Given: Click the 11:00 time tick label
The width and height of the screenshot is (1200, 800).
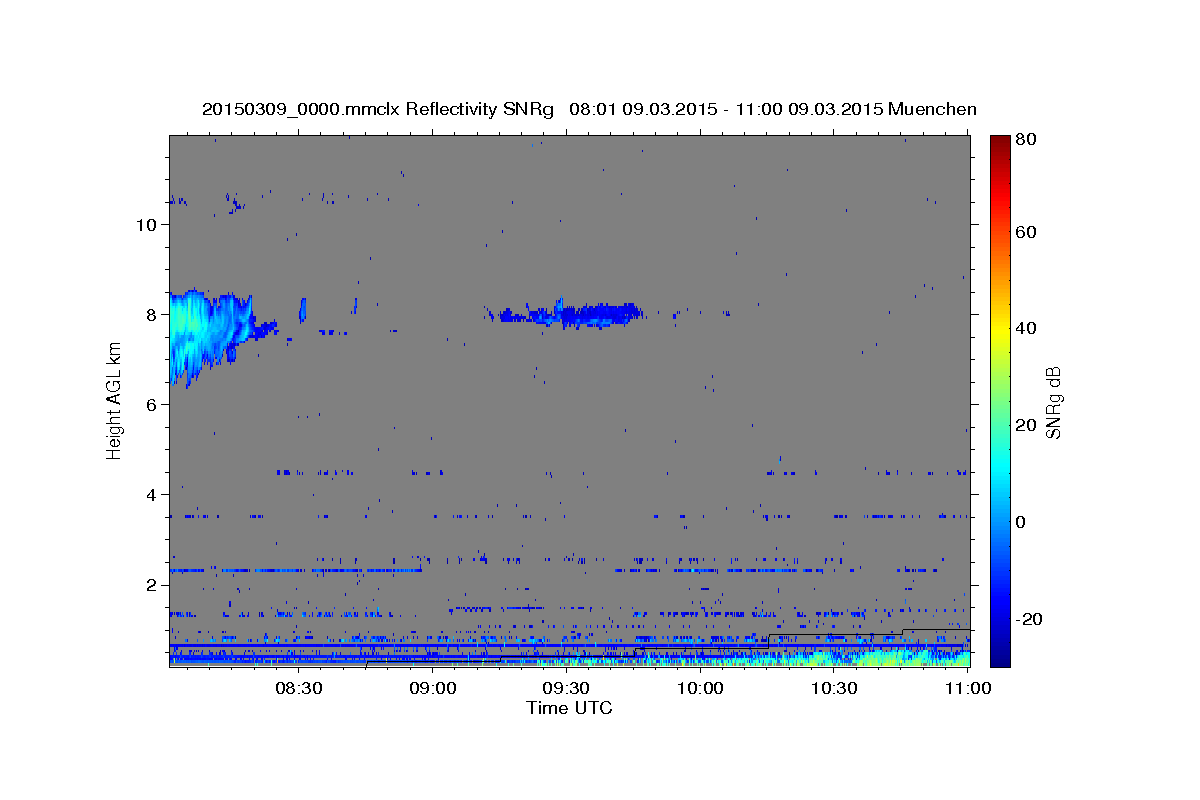Looking at the screenshot, I should click(966, 688).
